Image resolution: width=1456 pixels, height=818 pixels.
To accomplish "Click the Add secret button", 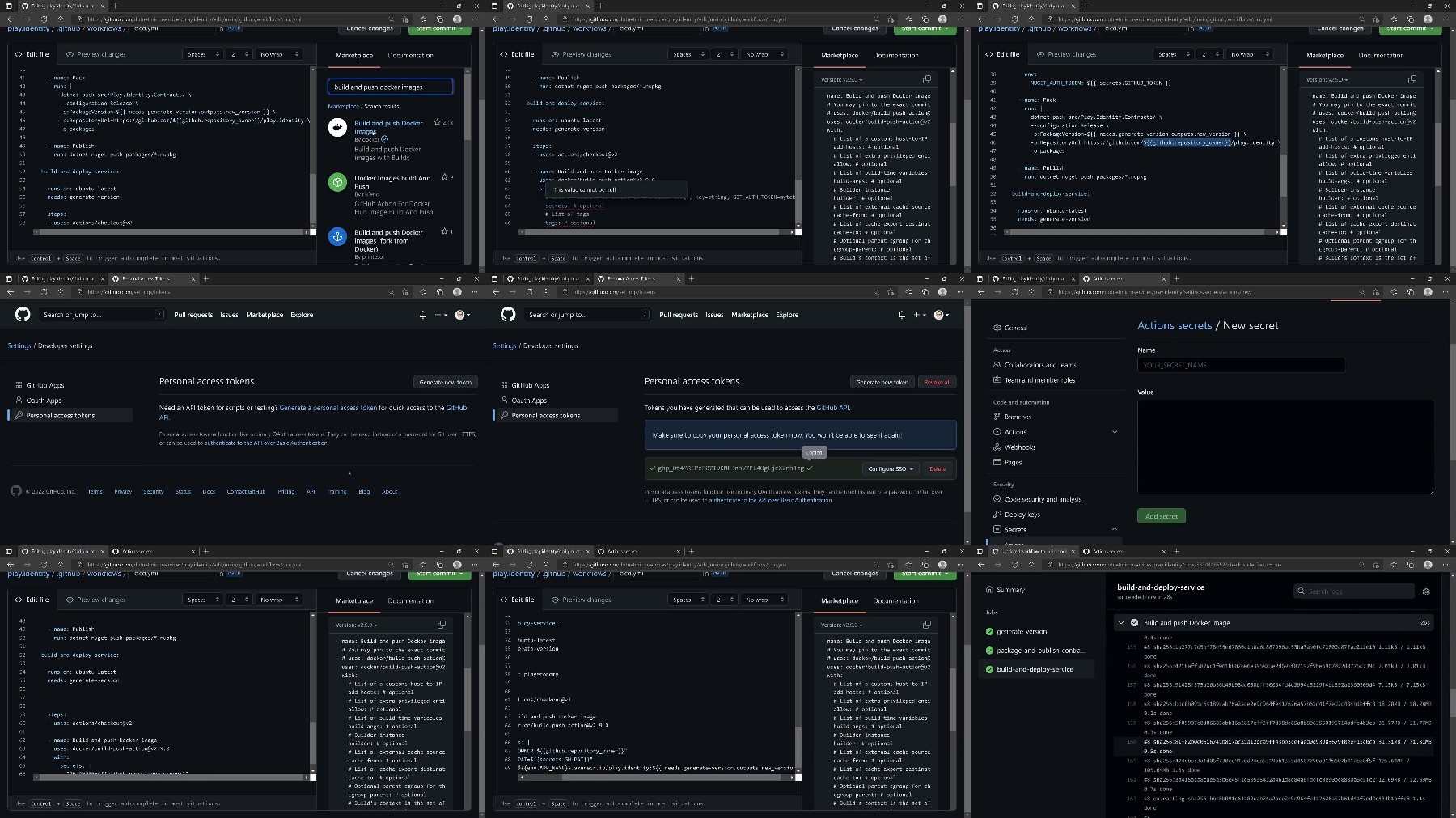I will (1162, 516).
